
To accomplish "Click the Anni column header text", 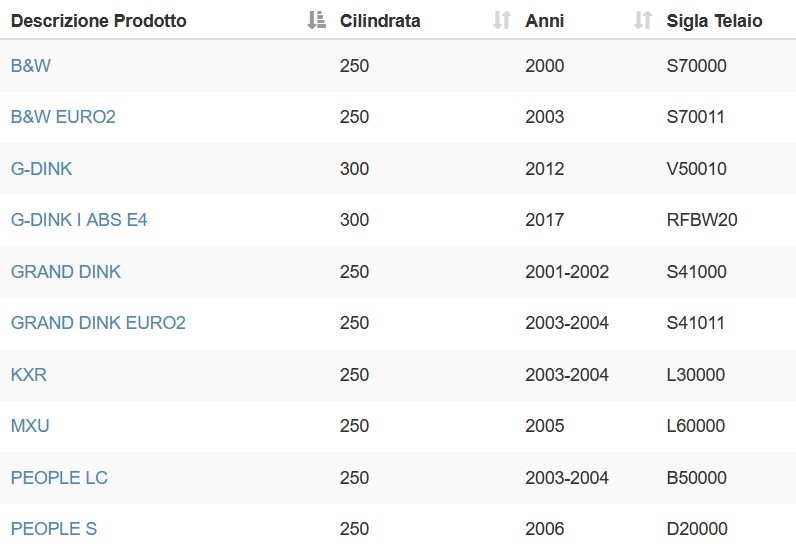I will pos(544,21).
